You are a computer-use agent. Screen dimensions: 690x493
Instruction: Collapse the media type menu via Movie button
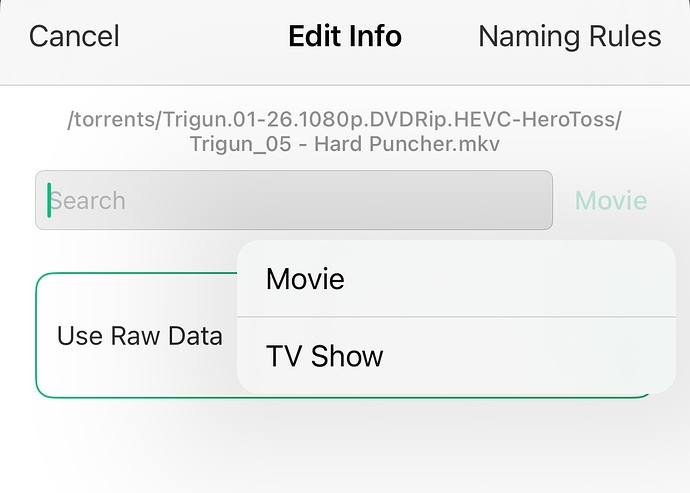tap(610, 200)
